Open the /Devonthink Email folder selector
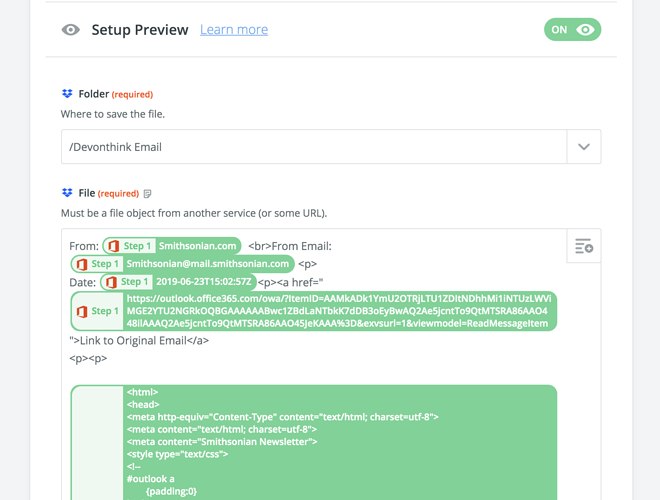 (x=314, y=147)
